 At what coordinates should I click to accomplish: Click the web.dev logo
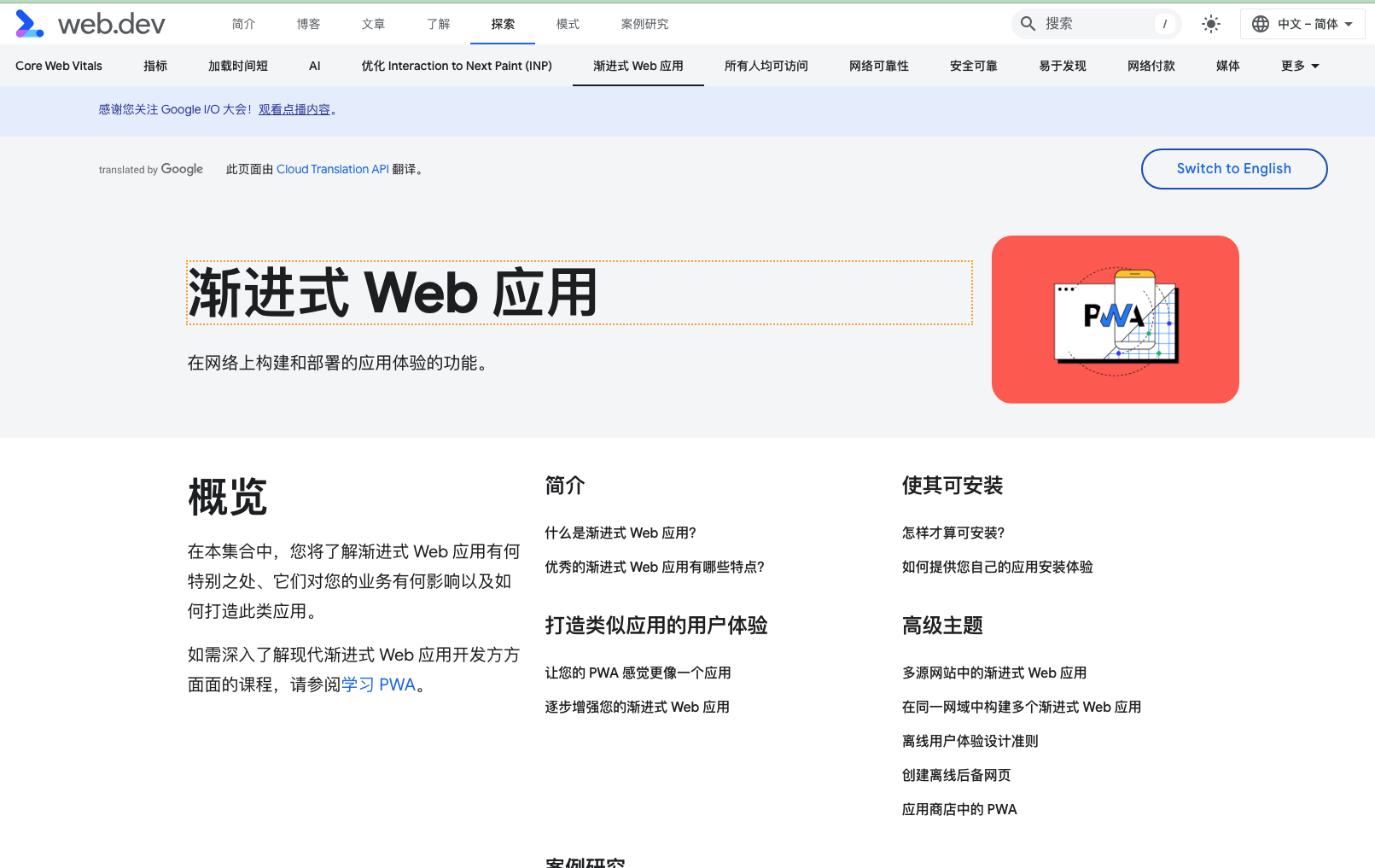90,24
